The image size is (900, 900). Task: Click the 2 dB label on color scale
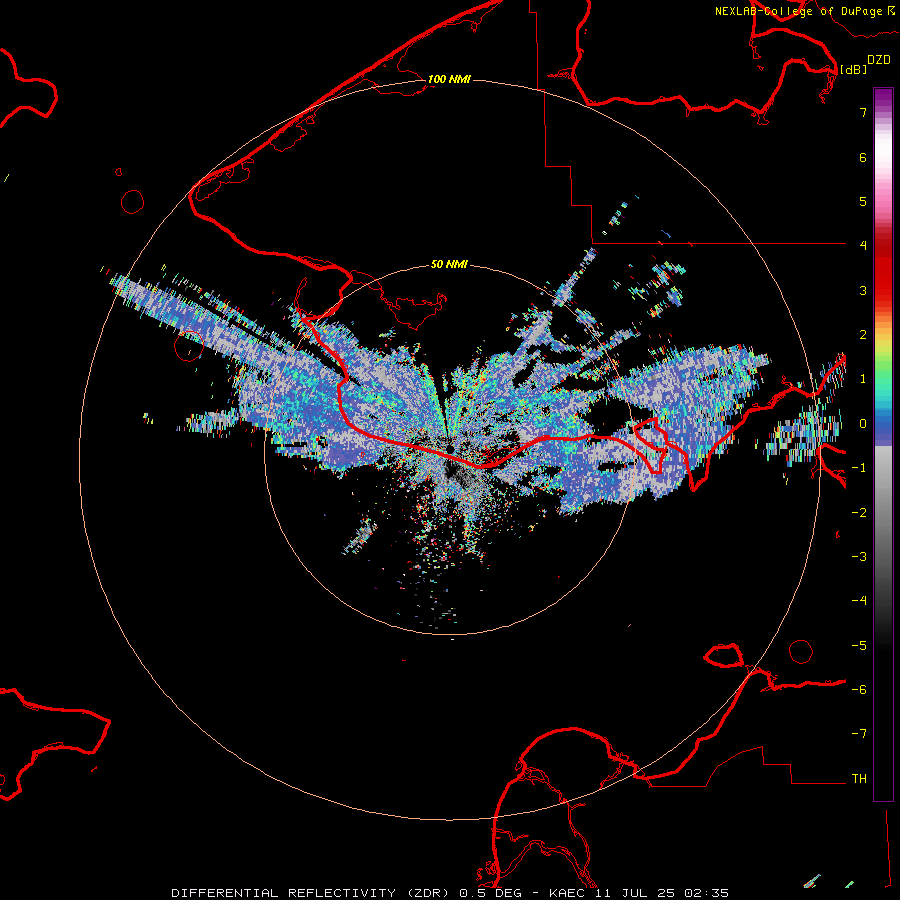(x=863, y=335)
